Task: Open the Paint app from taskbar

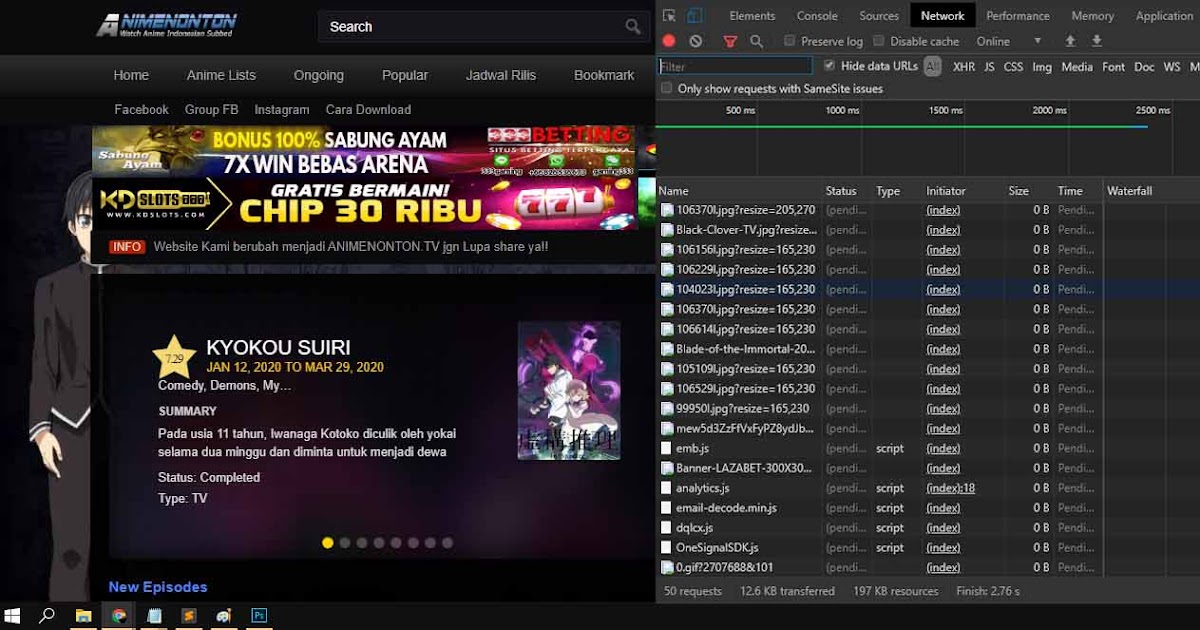Action: [224, 616]
